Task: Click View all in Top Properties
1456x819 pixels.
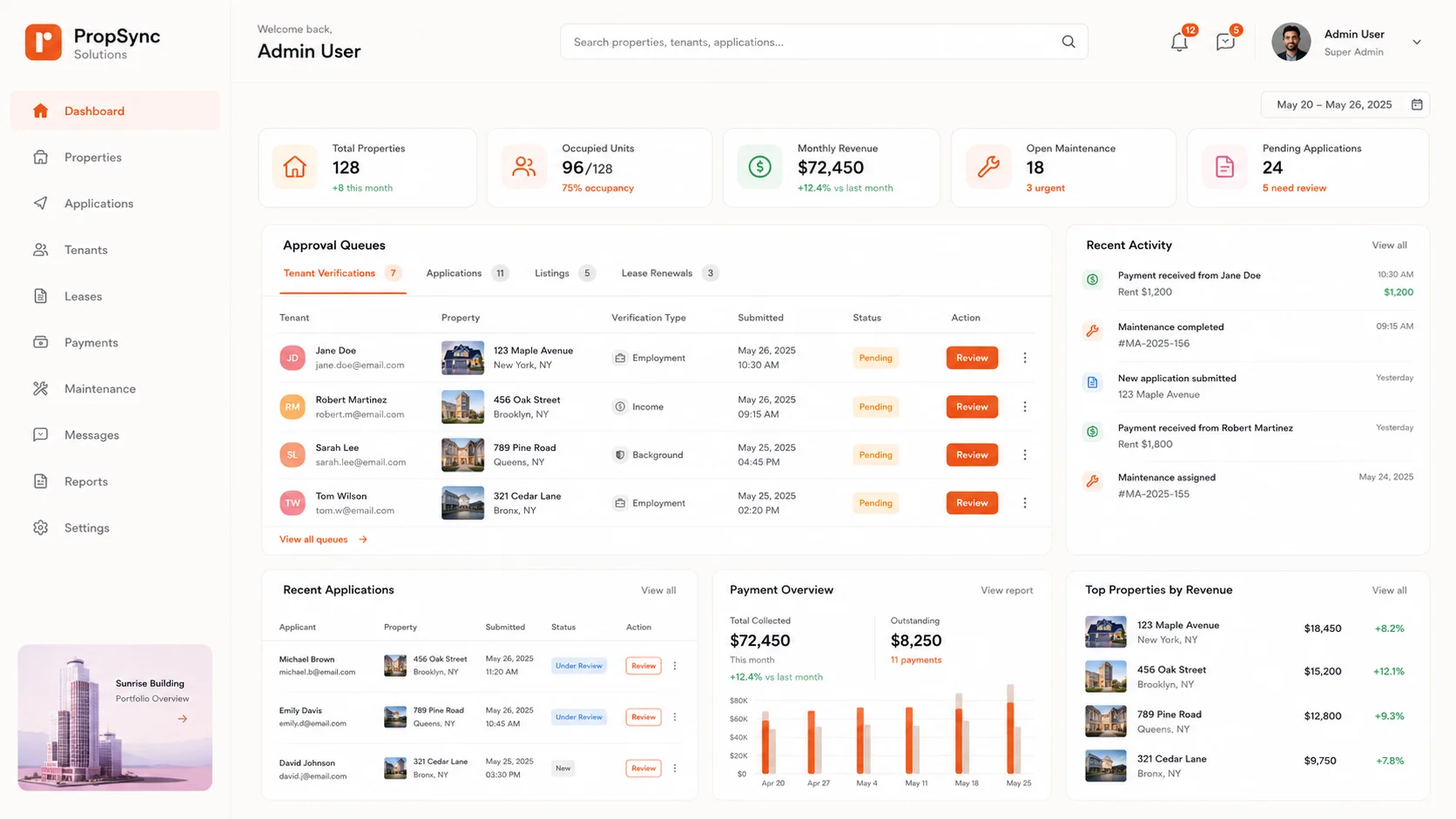Action: [1389, 590]
